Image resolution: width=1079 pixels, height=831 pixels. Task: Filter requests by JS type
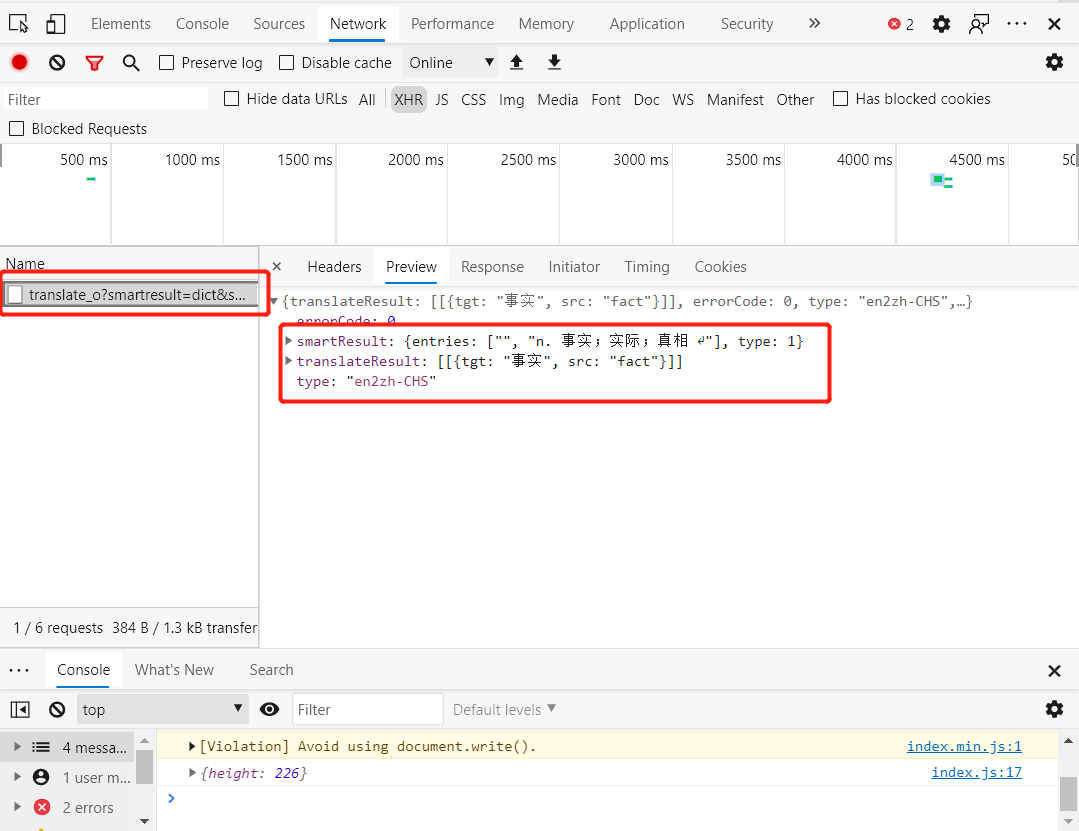[442, 100]
